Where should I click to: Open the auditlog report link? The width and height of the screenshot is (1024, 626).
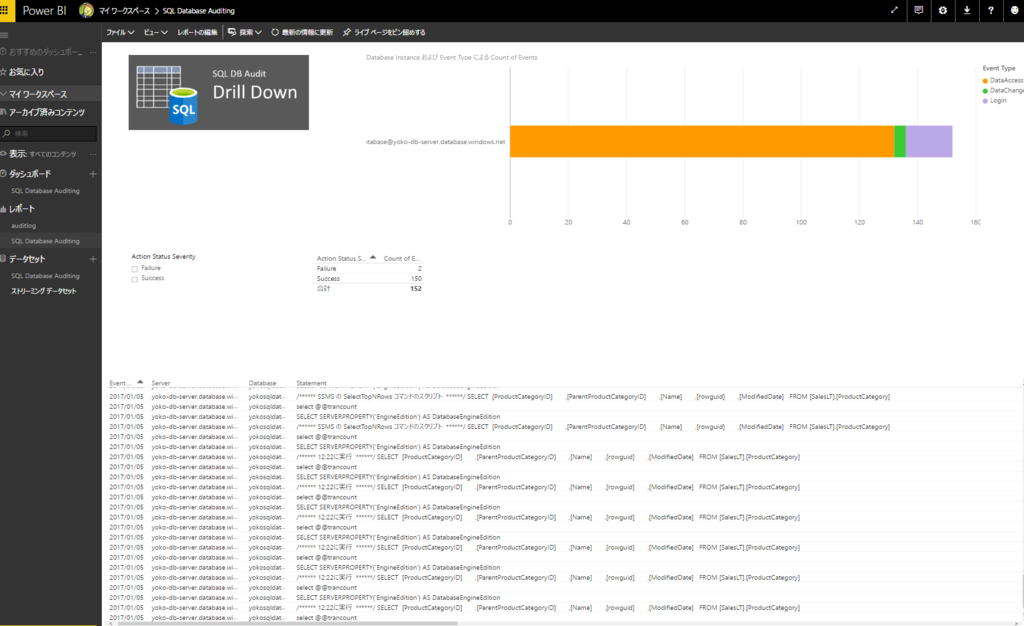click(24, 226)
